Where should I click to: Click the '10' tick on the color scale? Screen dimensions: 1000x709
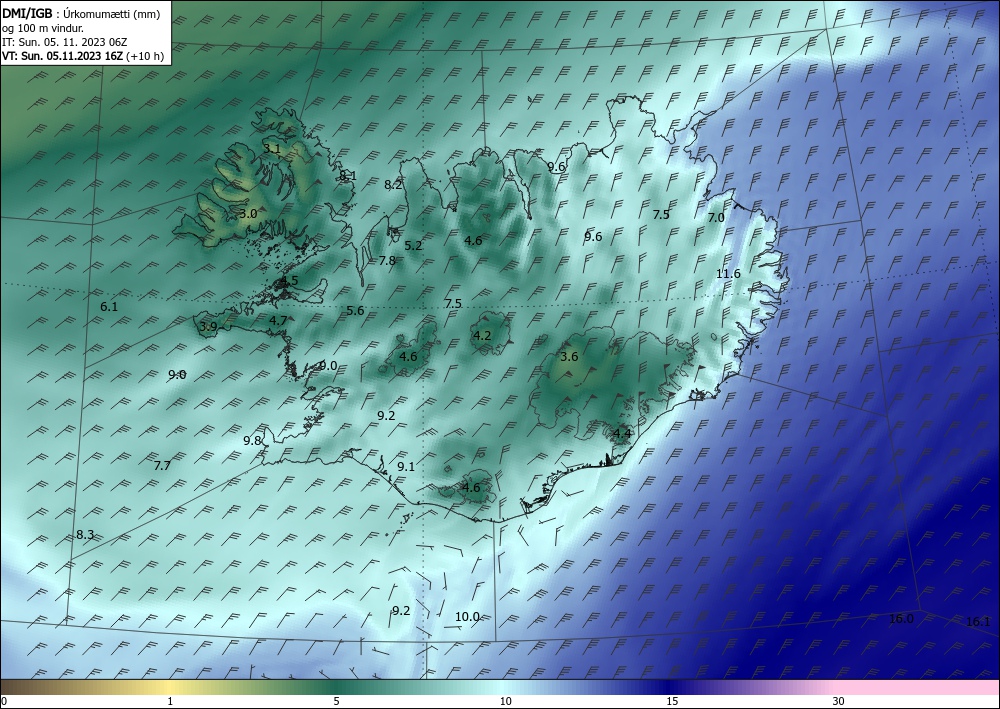506,702
